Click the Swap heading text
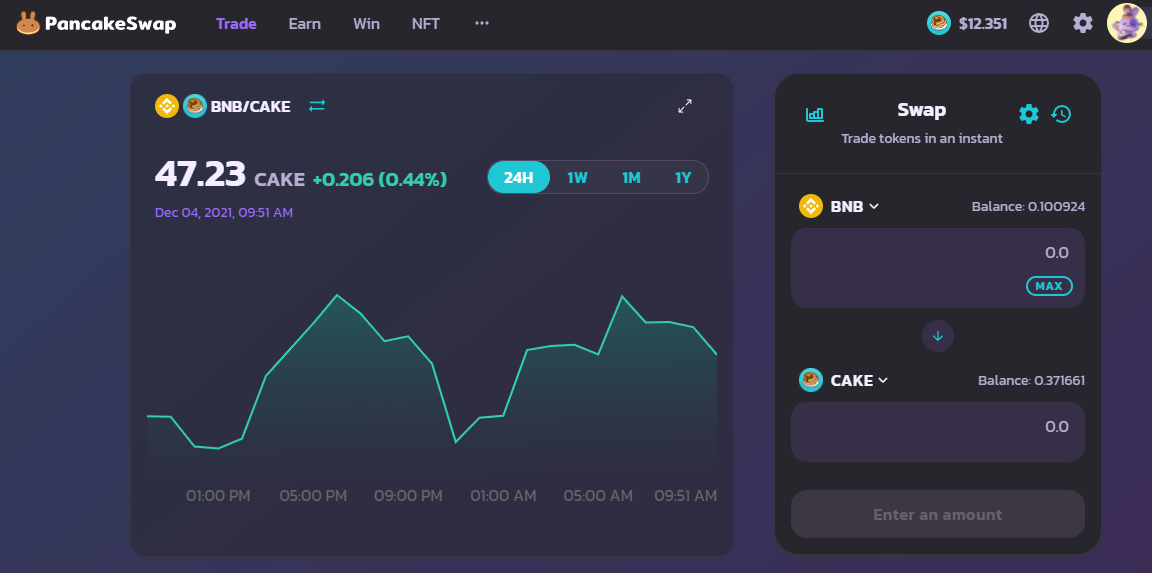The height and width of the screenshot is (573, 1152). pos(921,110)
